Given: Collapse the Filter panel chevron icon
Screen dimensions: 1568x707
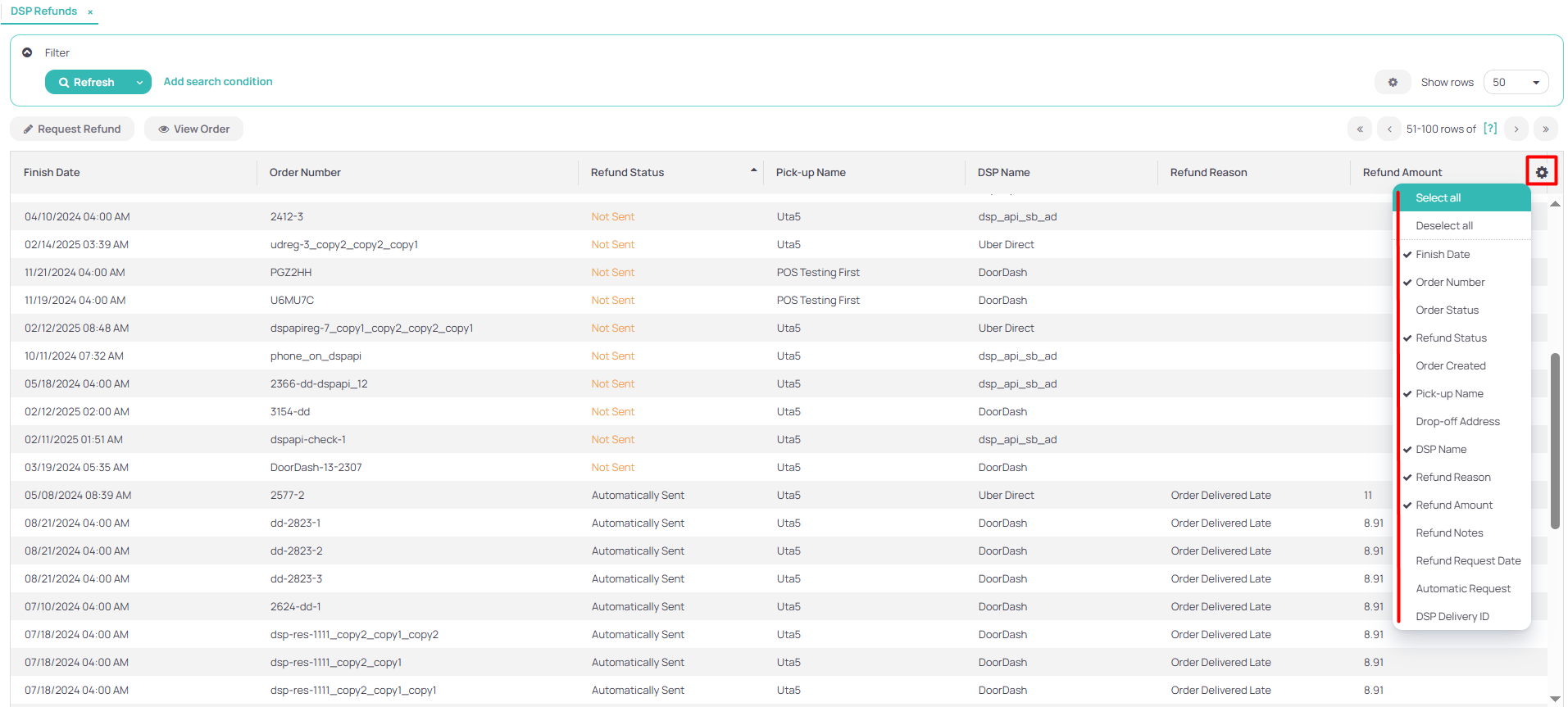Looking at the screenshot, I should (27, 52).
